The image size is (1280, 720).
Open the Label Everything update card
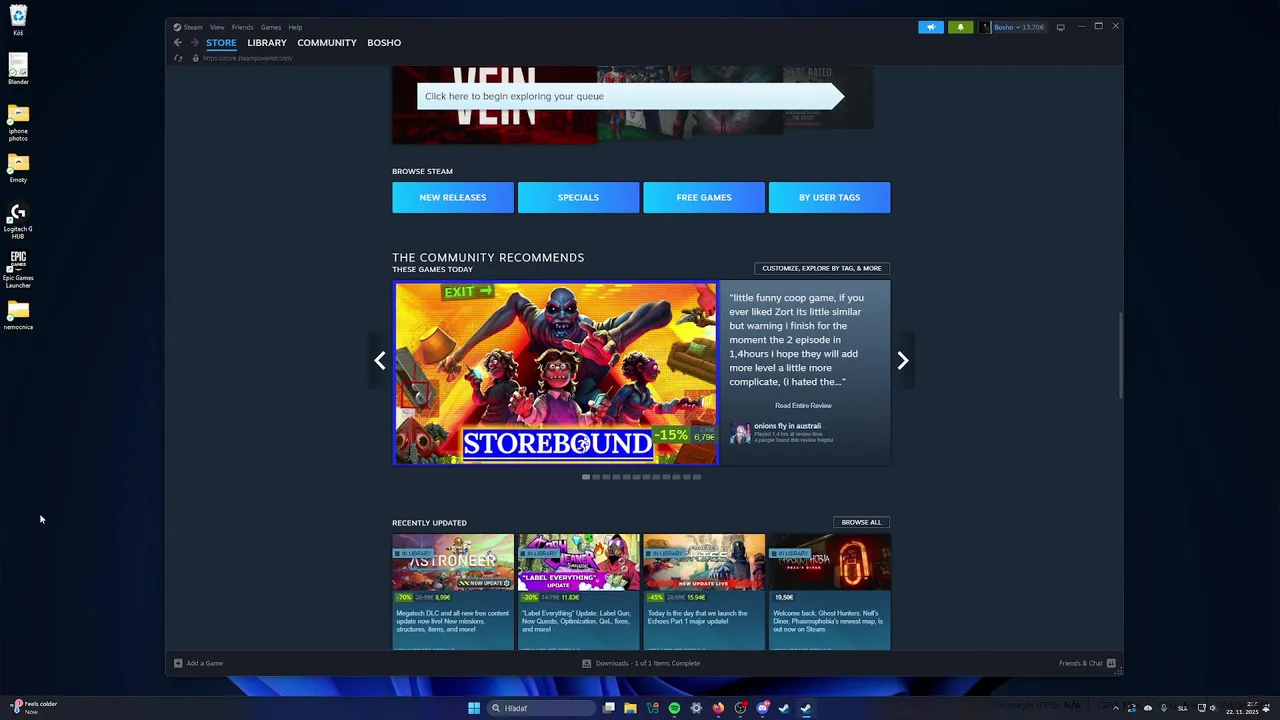tap(578, 592)
